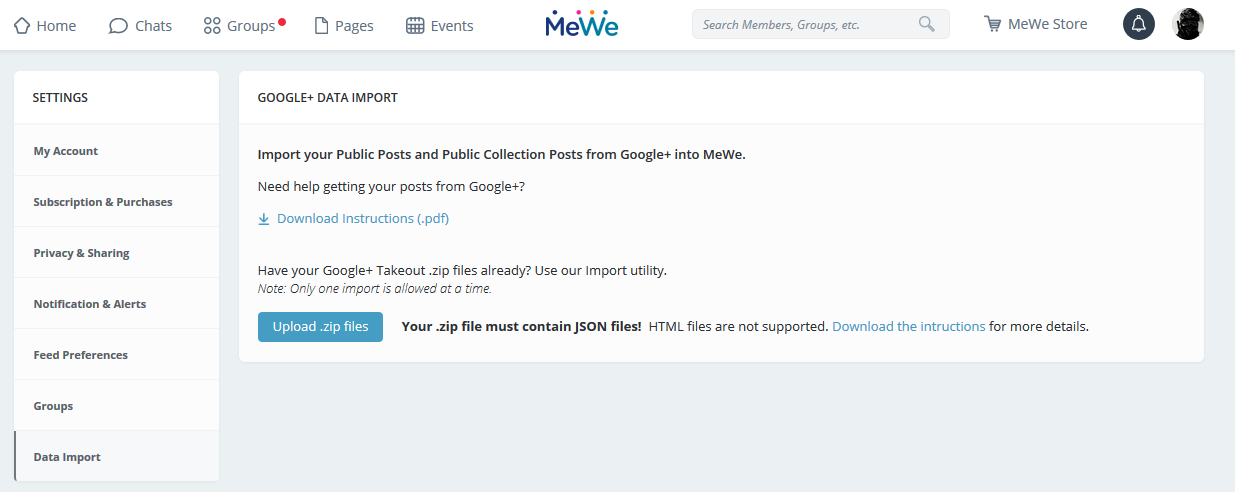Open Privacy & Sharing settings
Viewport: 1235px width, 492px height.
pos(116,253)
